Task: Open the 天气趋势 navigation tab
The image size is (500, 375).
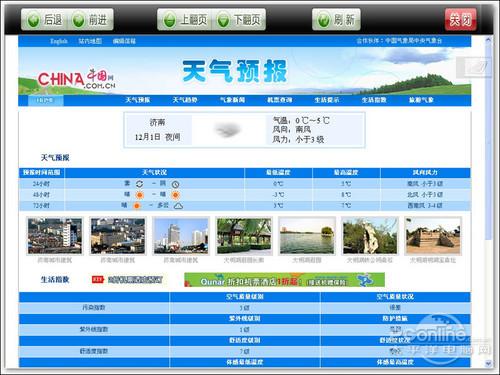Action: tap(185, 100)
